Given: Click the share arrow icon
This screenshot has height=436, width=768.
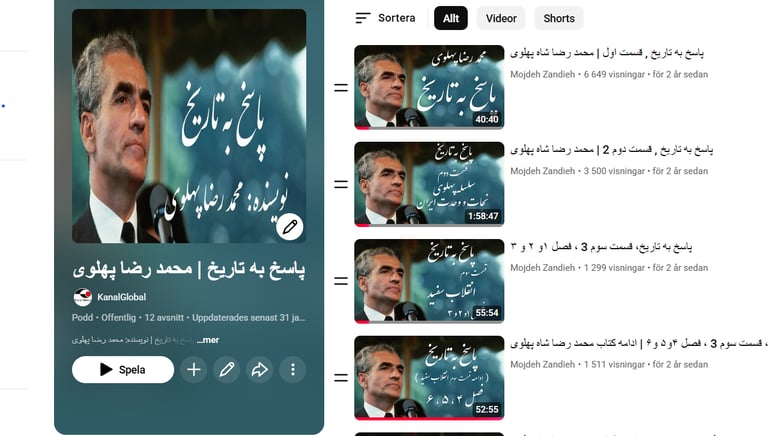Looking at the screenshot, I should 260,369.
